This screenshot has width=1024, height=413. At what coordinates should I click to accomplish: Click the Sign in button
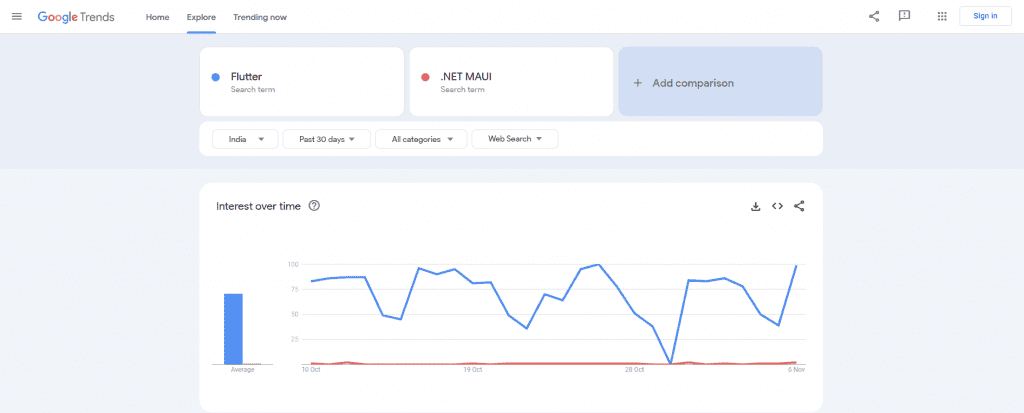(x=985, y=16)
